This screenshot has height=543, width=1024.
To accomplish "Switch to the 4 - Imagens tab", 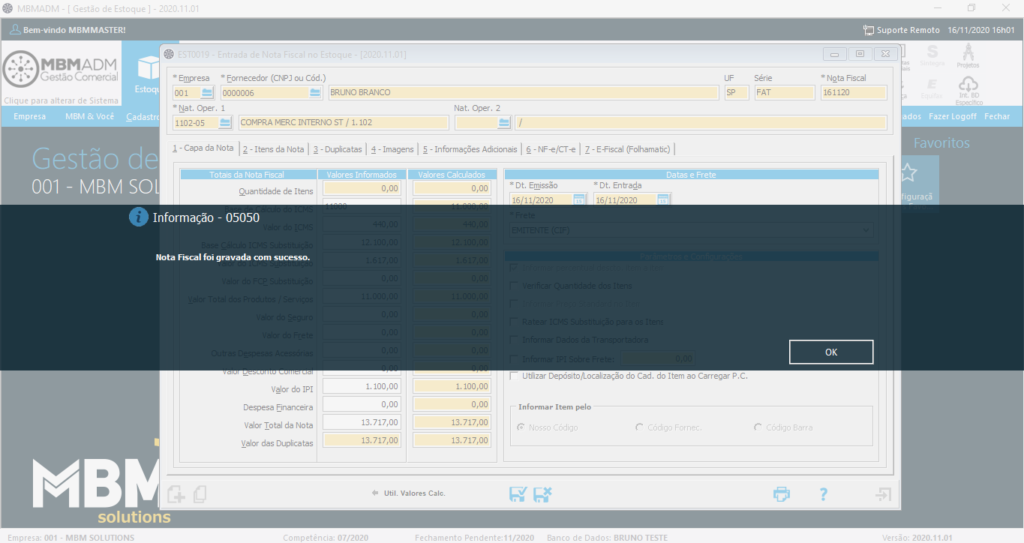I will click(x=392, y=149).
